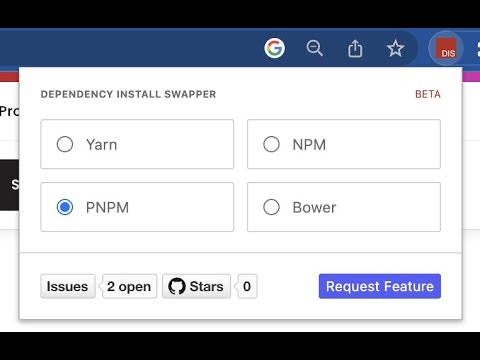
Task: Select the PNPM radio option
Action: pyautogui.click(x=65, y=207)
